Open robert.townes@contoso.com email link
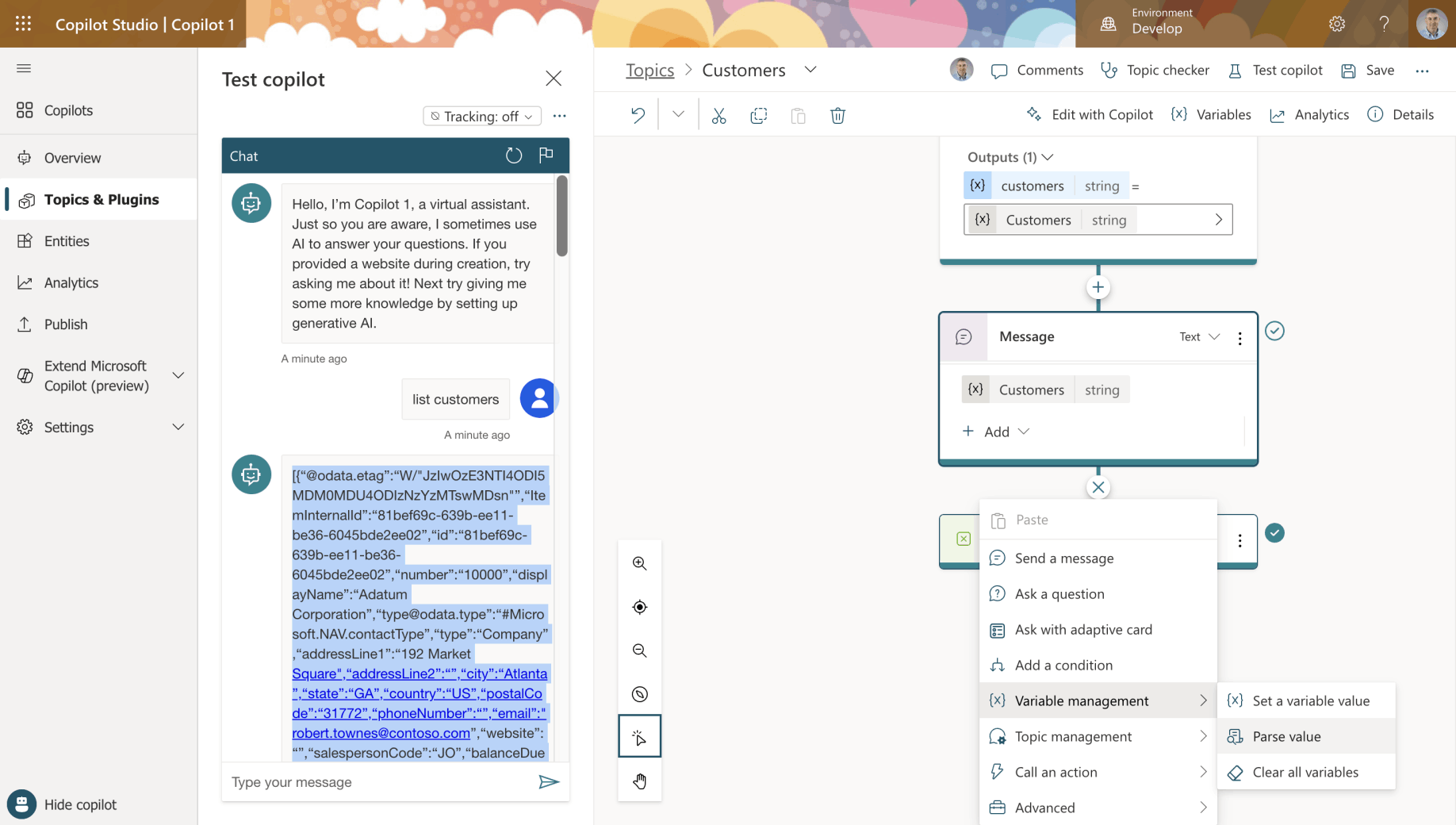The image size is (1456, 825). point(381,733)
